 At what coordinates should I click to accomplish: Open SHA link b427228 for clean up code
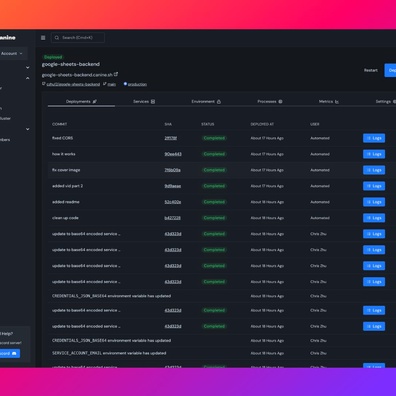(x=172, y=218)
